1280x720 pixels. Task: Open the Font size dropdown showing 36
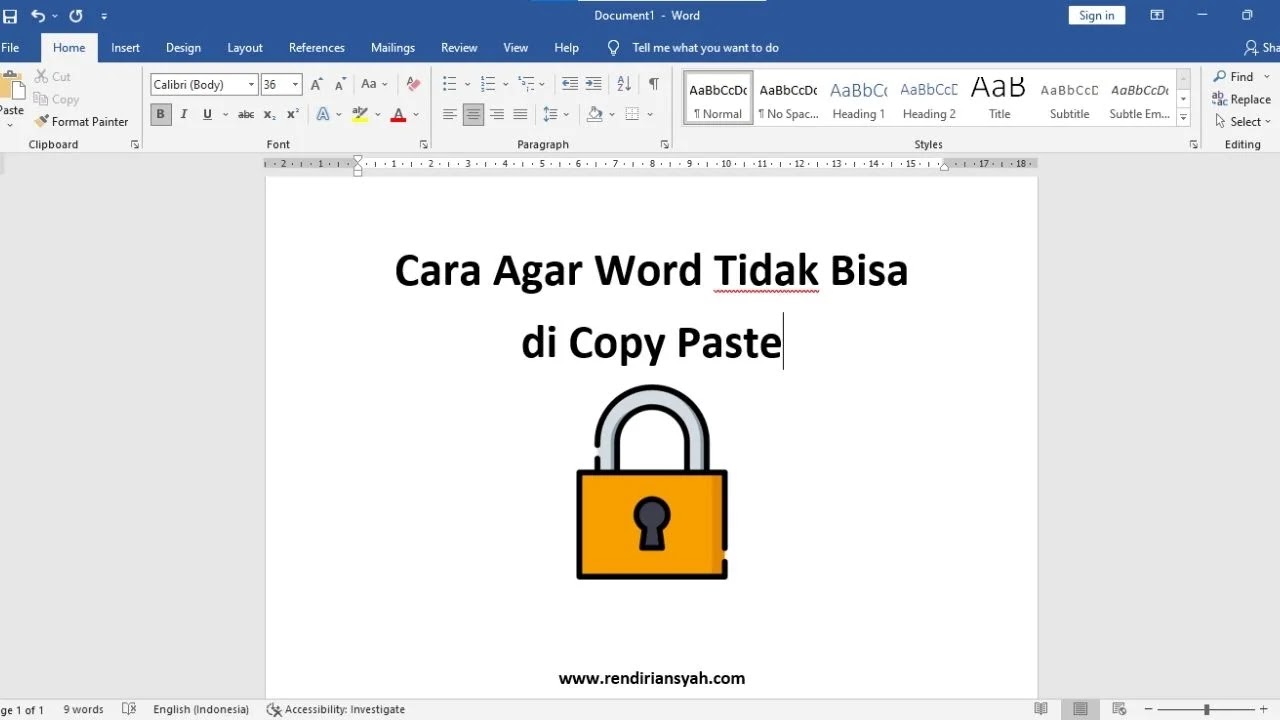295,85
